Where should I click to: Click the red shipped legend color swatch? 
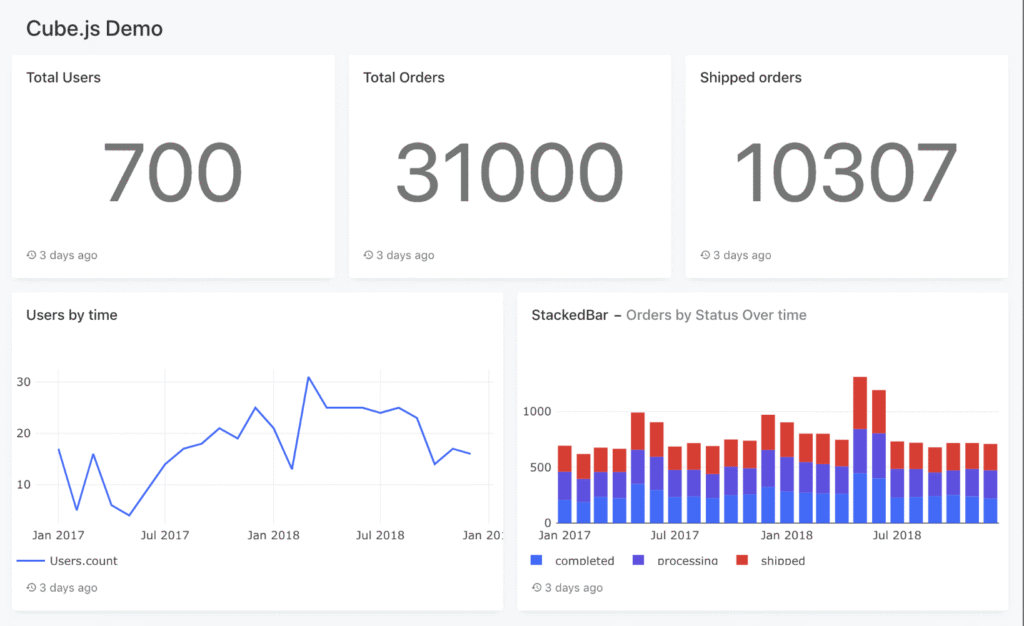[x=741, y=561]
